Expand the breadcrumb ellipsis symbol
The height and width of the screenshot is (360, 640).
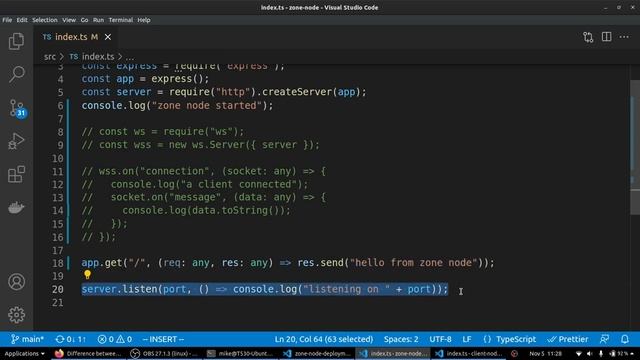(130, 57)
